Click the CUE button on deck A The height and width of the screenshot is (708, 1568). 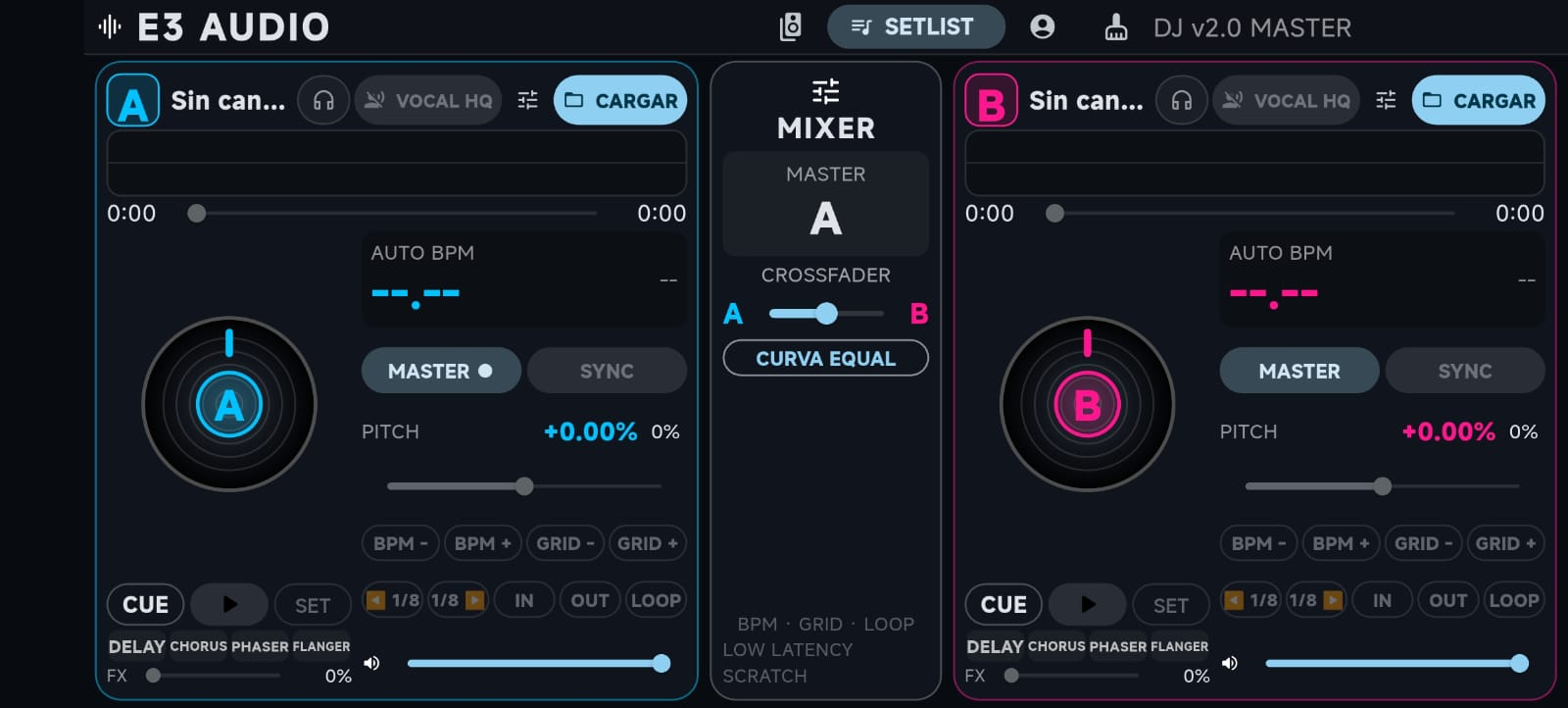[145, 604]
